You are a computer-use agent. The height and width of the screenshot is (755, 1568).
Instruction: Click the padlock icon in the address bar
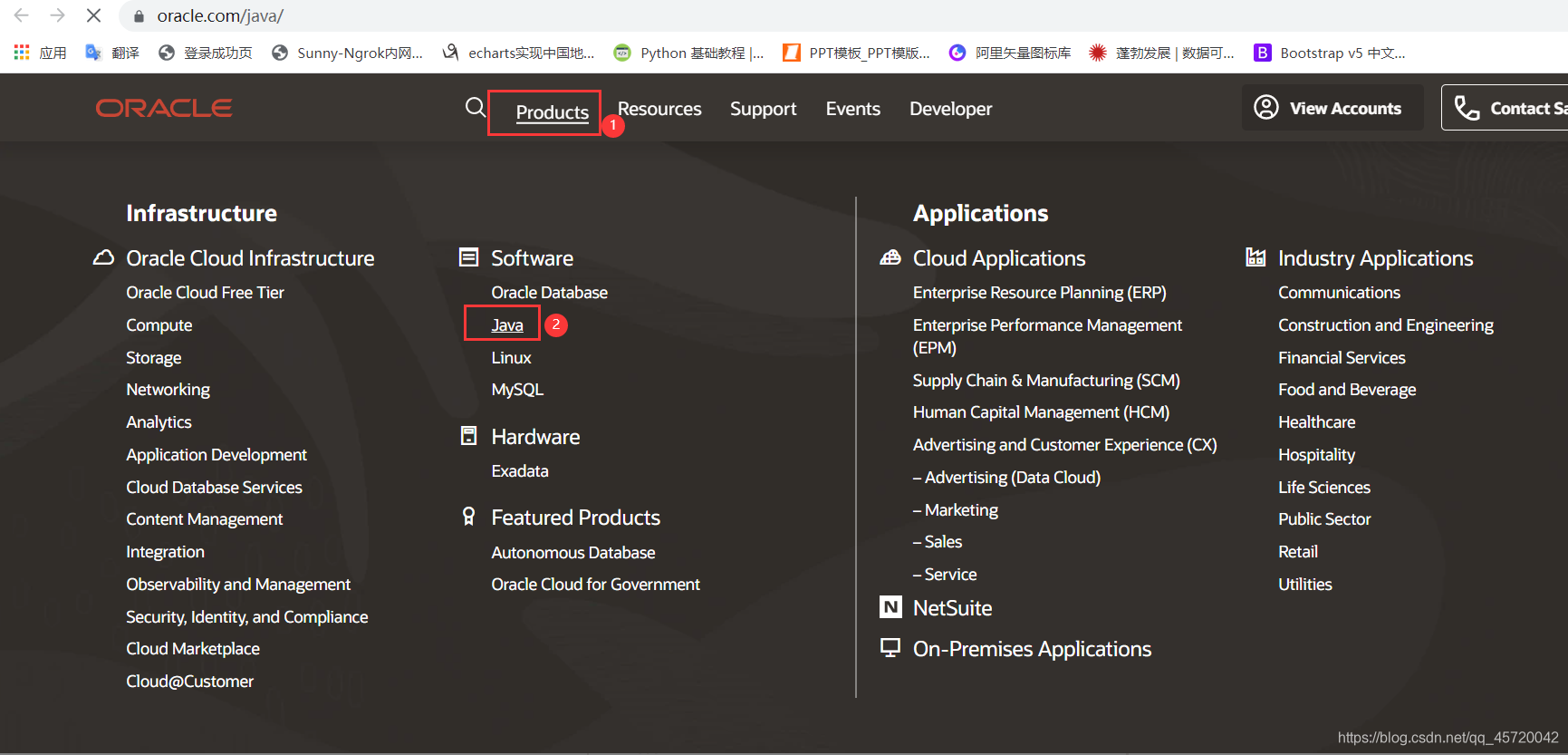tap(139, 16)
